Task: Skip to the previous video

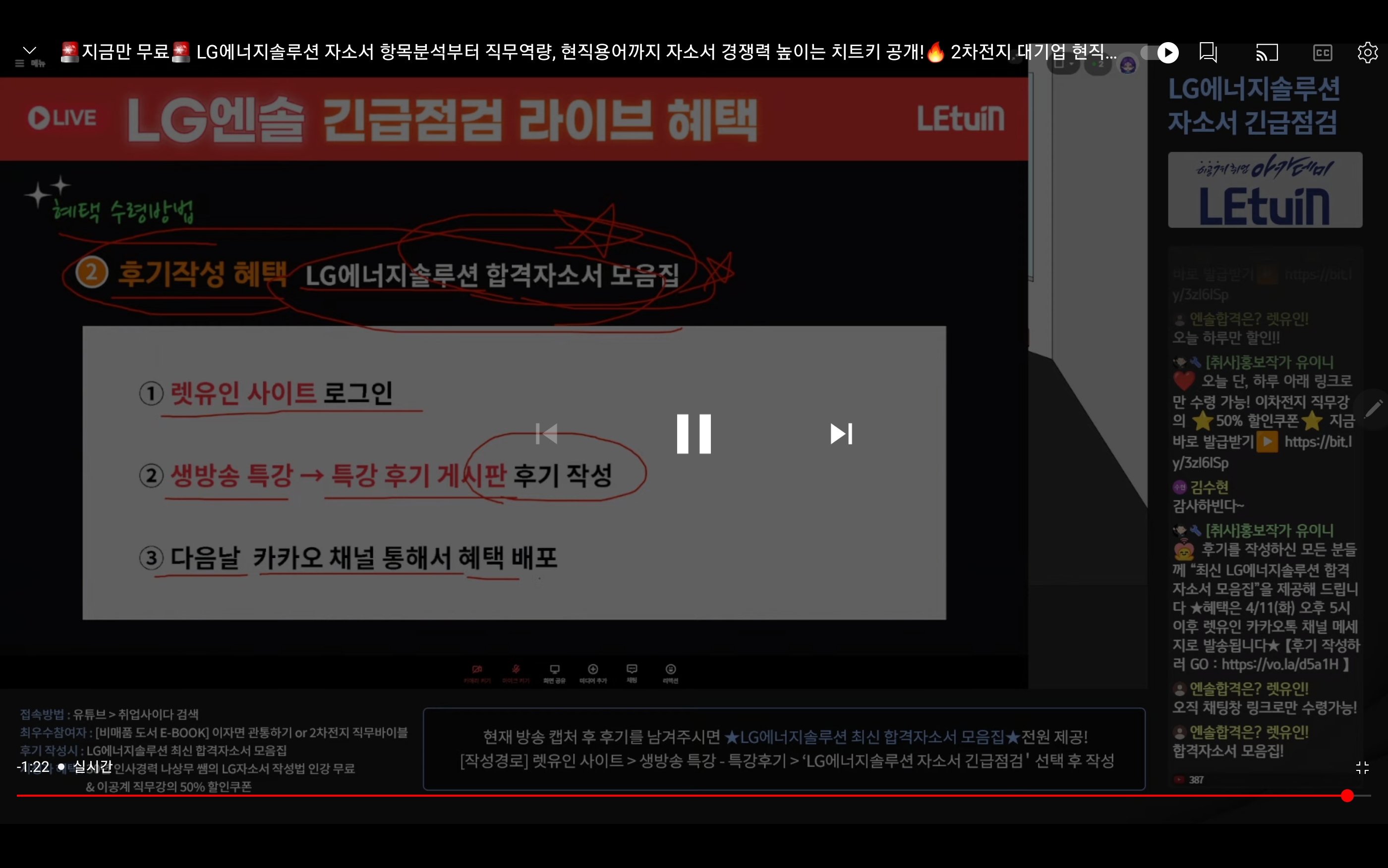Action: point(547,434)
